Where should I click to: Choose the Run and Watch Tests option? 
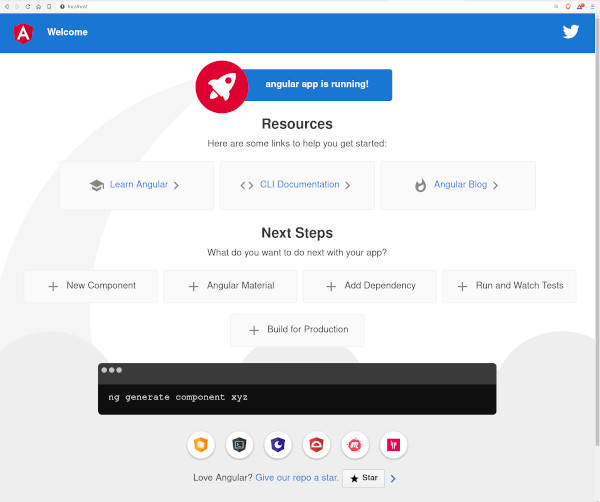509,286
